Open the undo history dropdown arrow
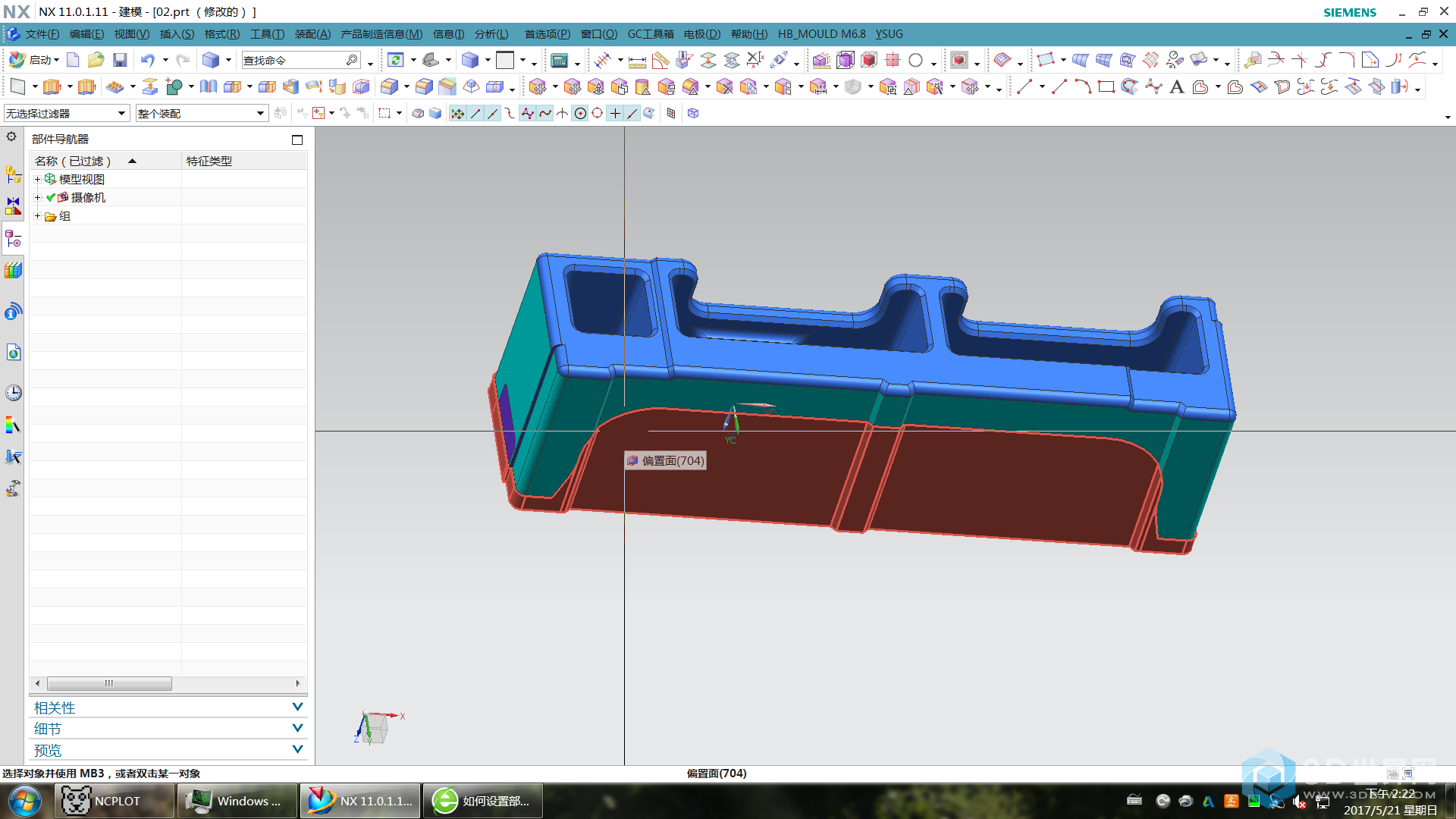This screenshot has height=819, width=1456. [x=165, y=60]
